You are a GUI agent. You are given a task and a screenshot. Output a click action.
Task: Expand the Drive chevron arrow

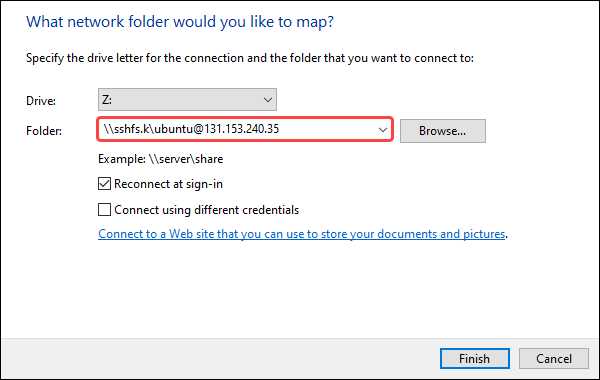coord(268,100)
